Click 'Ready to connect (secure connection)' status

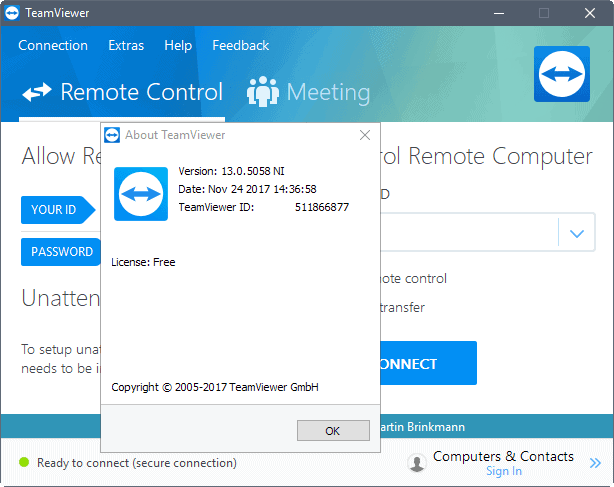click(x=137, y=463)
